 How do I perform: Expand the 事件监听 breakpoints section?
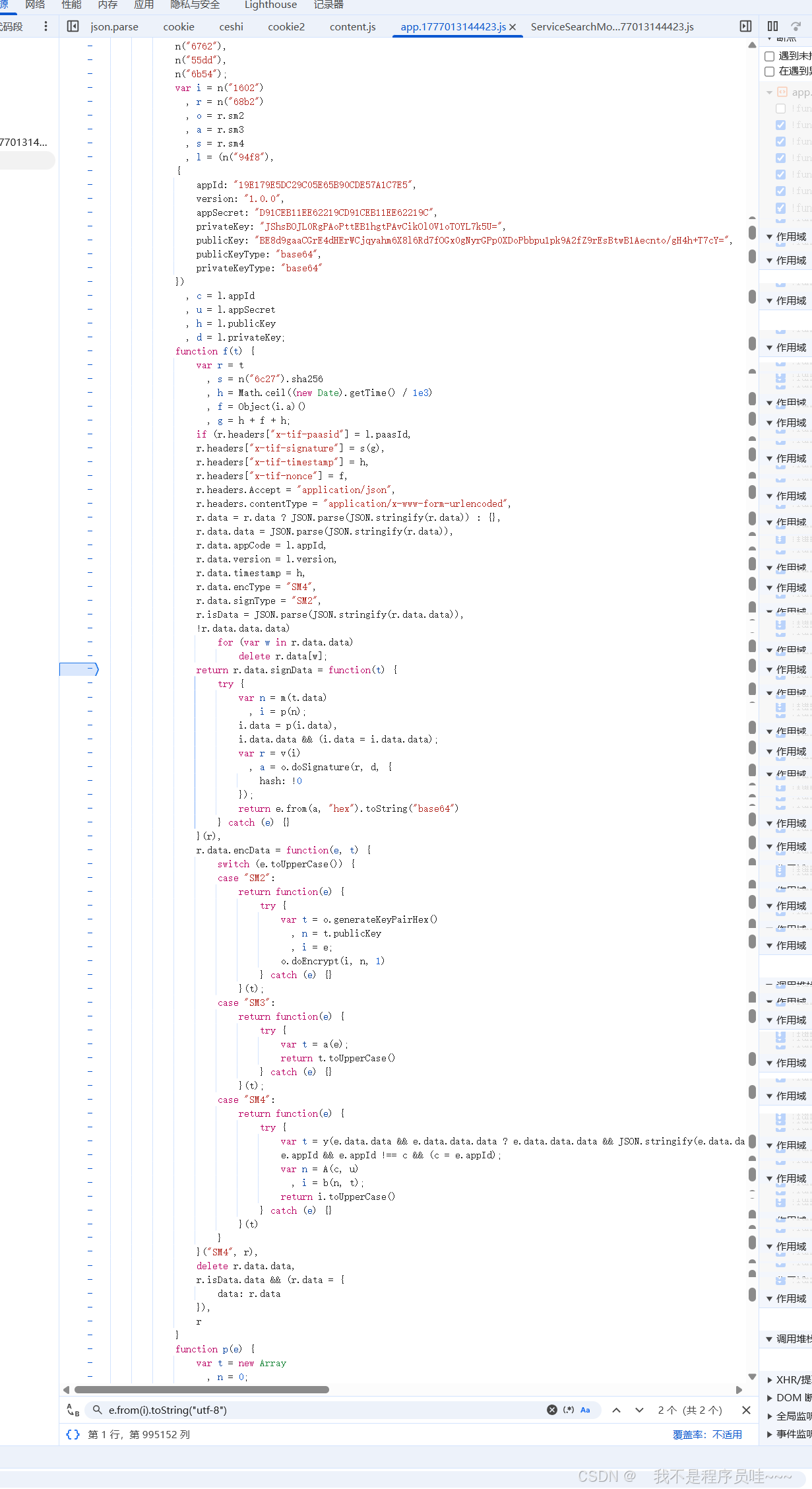(769, 1434)
